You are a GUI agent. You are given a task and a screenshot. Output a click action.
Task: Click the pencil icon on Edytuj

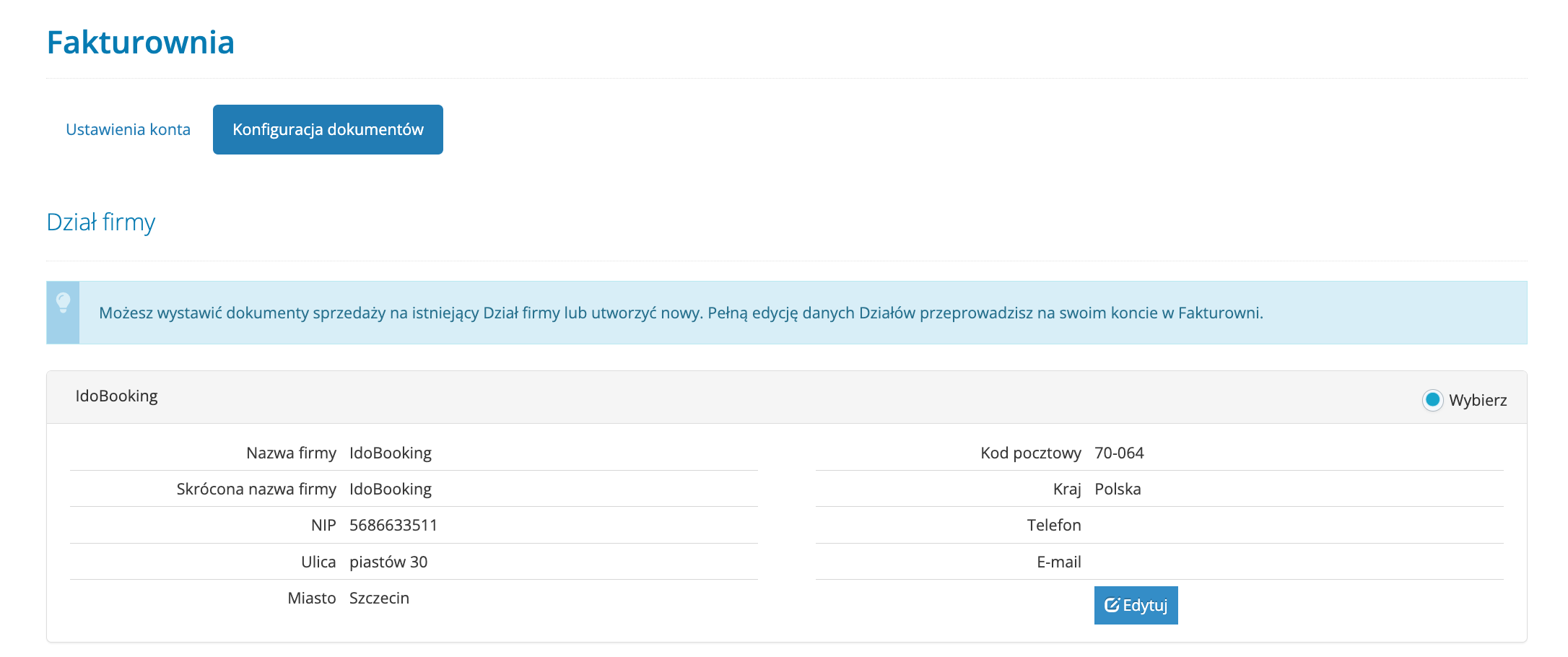(x=1112, y=605)
